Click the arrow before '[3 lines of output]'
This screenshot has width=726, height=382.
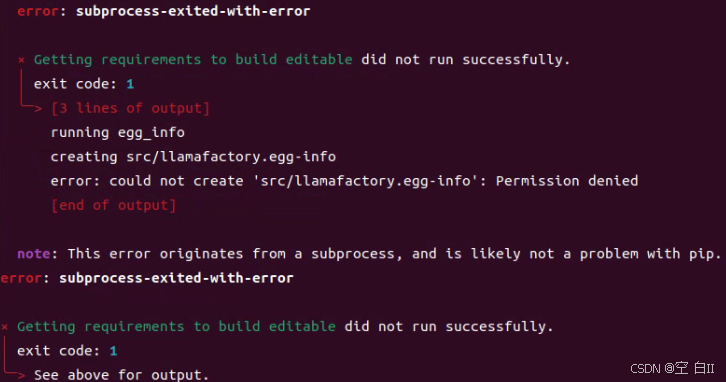coord(37,109)
